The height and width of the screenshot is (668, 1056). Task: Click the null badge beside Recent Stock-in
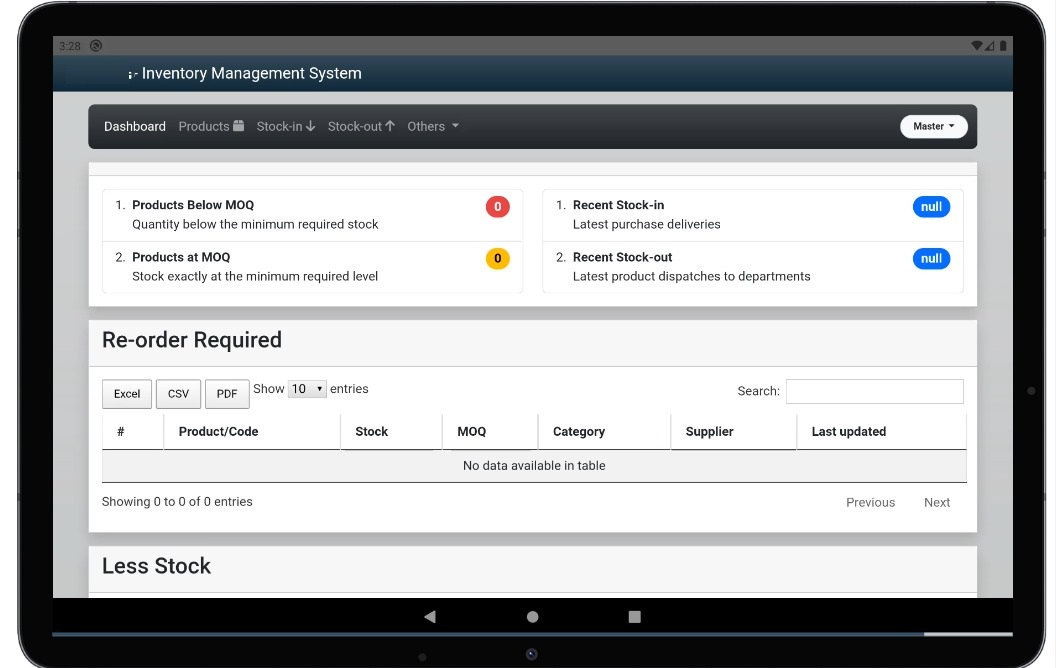pyautogui.click(x=931, y=206)
